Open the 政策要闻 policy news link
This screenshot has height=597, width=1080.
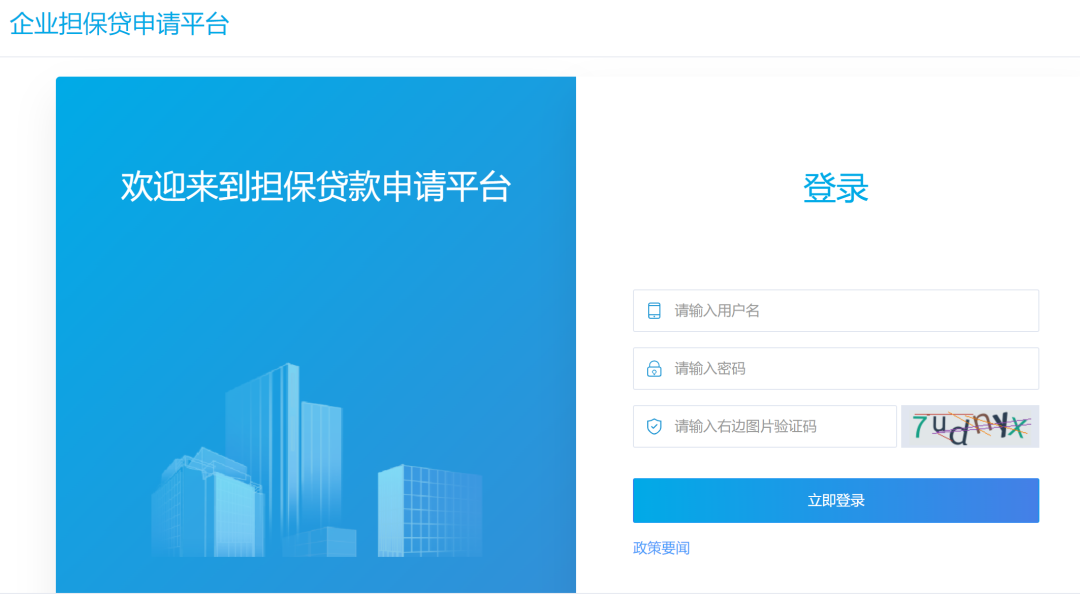pyautogui.click(x=661, y=548)
